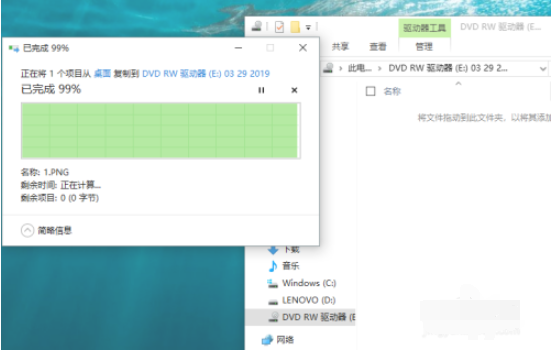Click the Explorer window title DVD RW 驱动器
Viewport: 552px width, 360px height.
pos(501,27)
